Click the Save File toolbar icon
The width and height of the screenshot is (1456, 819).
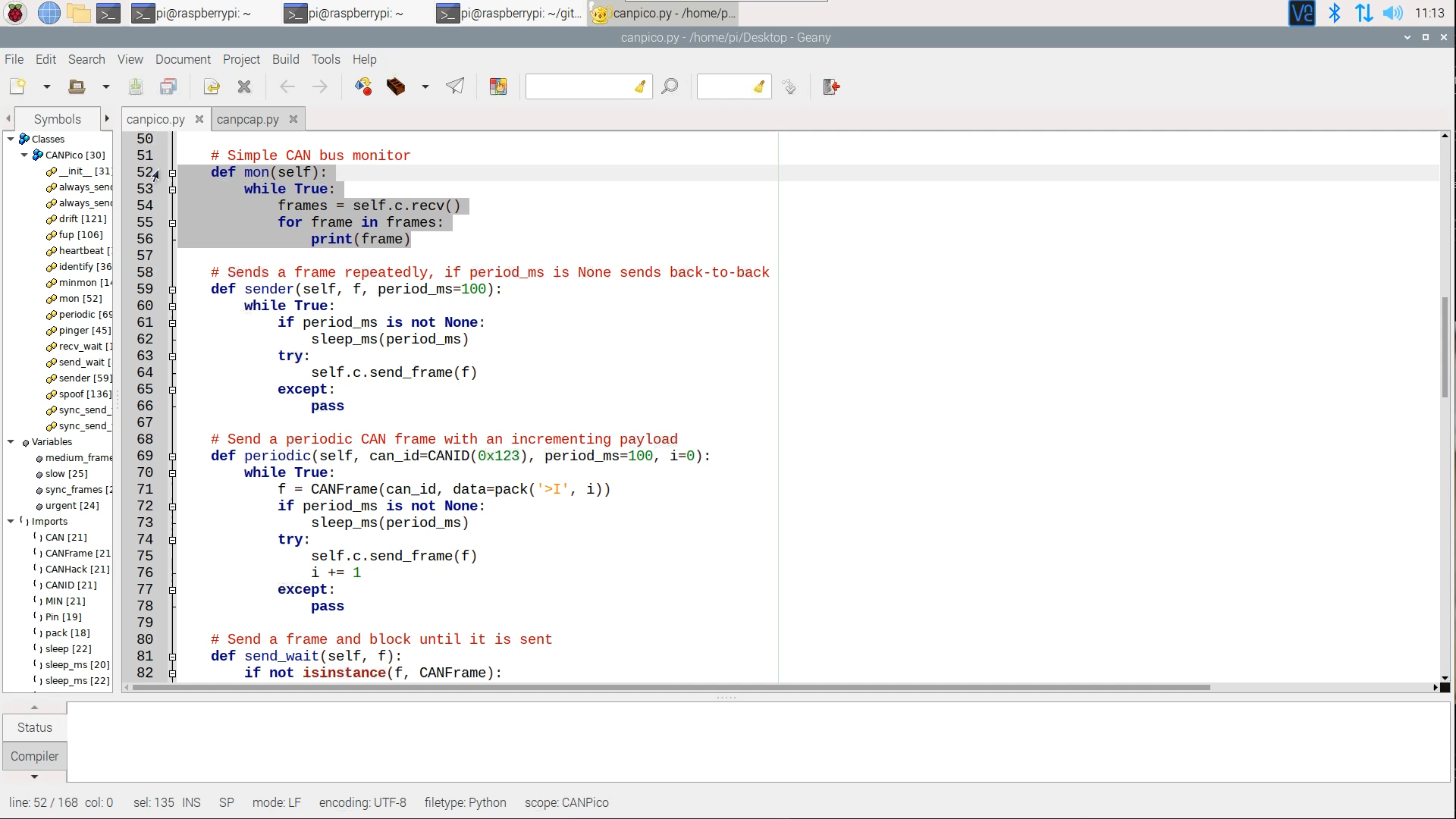coord(136,86)
